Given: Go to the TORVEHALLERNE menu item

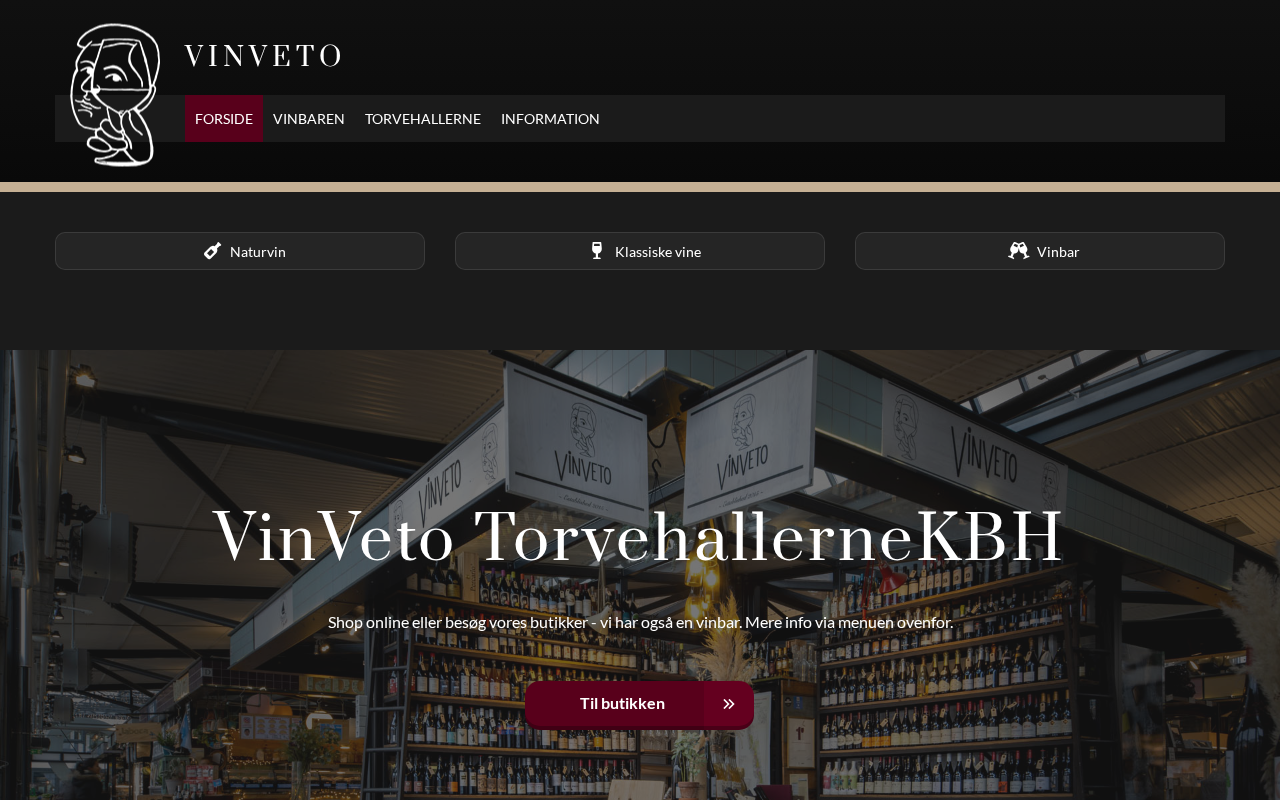Looking at the screenshot, I should [423, 119].
